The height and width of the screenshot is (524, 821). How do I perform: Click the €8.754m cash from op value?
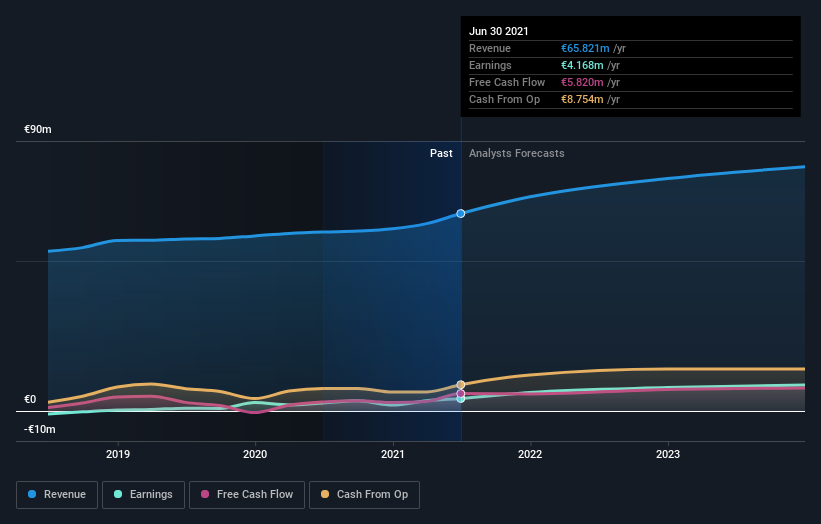pyautogui.click(x=582, y=99)
